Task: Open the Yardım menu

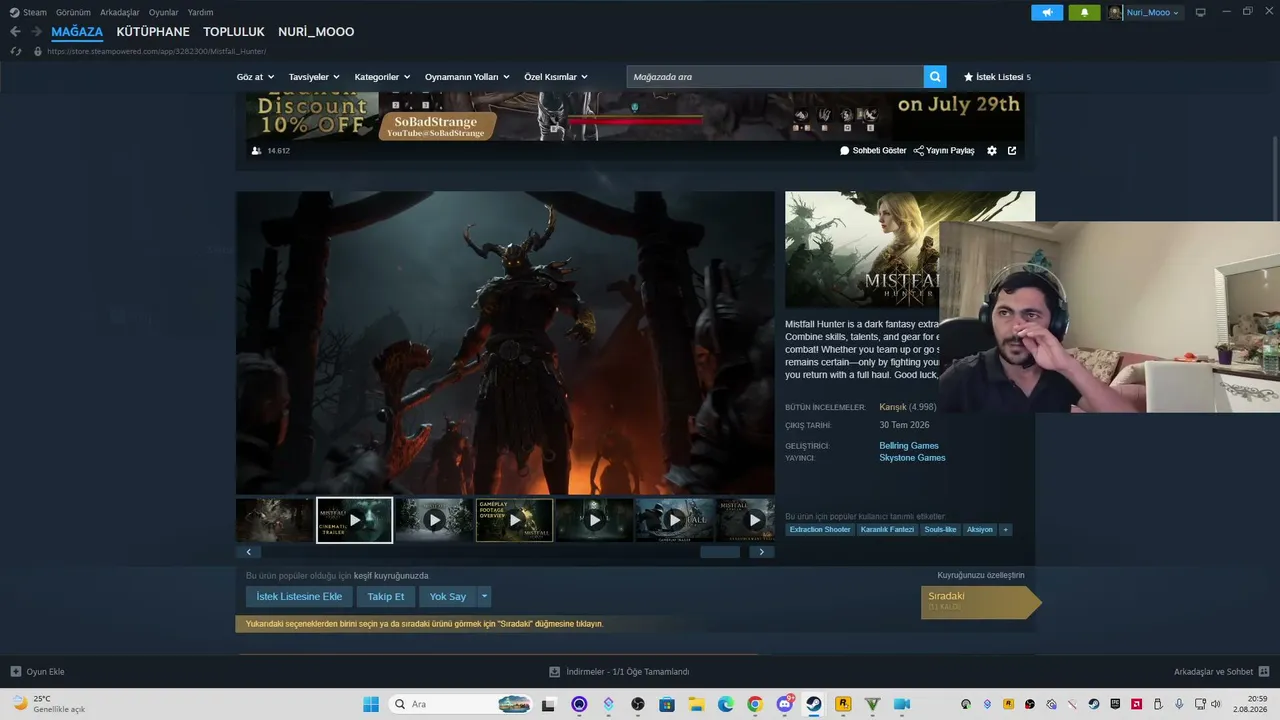Action: (200, 12)
